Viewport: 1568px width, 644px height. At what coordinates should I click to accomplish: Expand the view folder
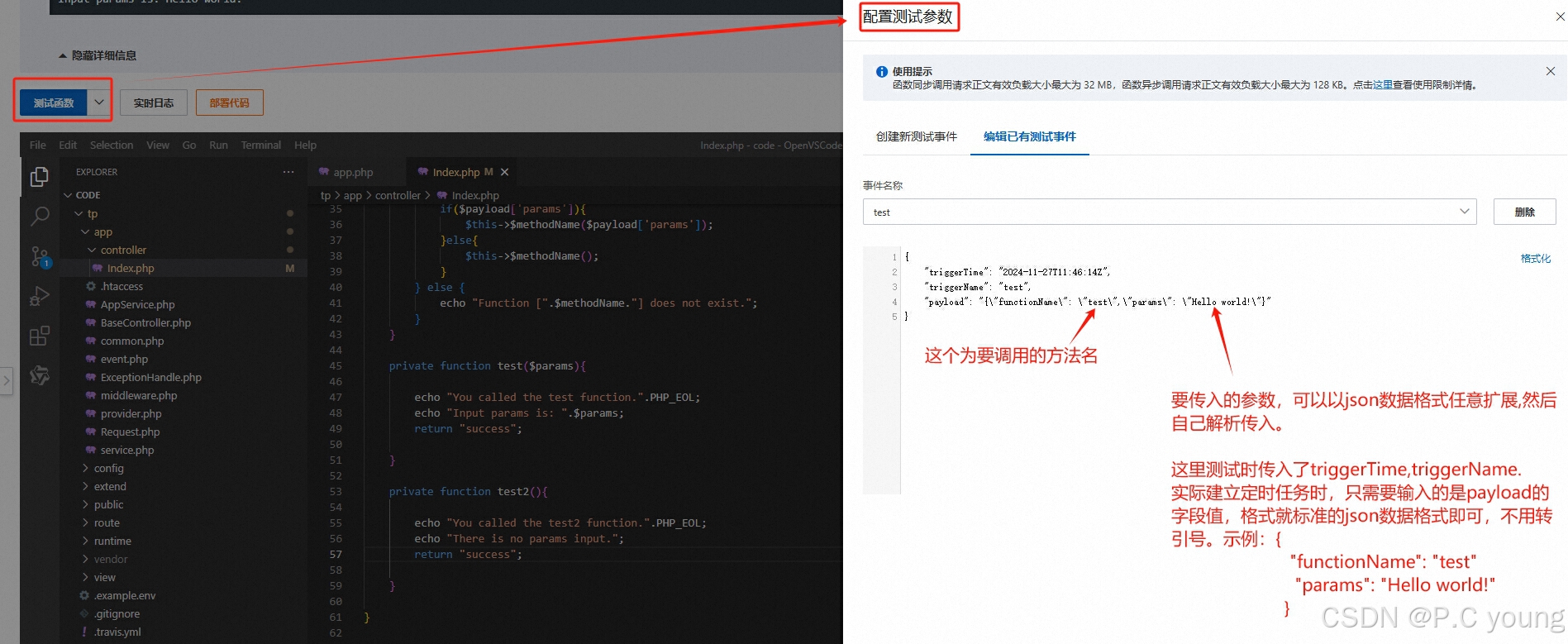(98, 577)
